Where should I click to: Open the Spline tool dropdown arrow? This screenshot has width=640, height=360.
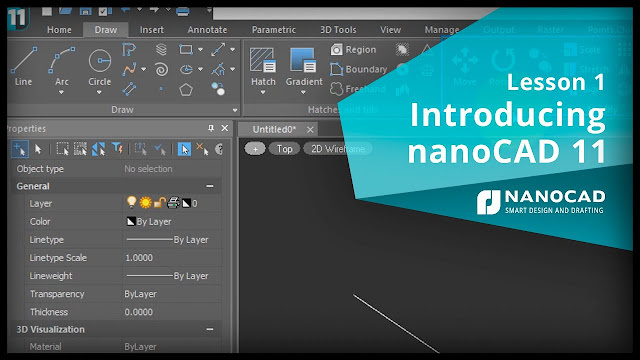pos(143,69)
